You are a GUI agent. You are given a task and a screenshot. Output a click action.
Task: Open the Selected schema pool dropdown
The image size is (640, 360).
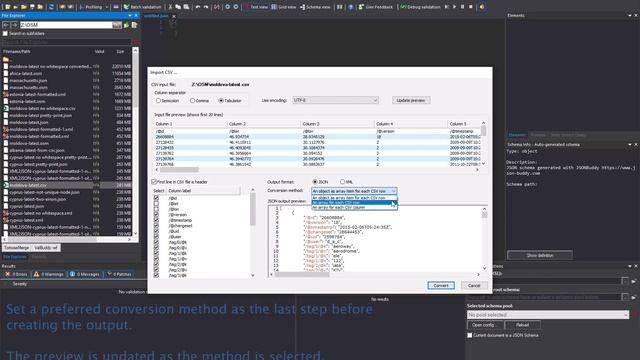pos(548,315)
